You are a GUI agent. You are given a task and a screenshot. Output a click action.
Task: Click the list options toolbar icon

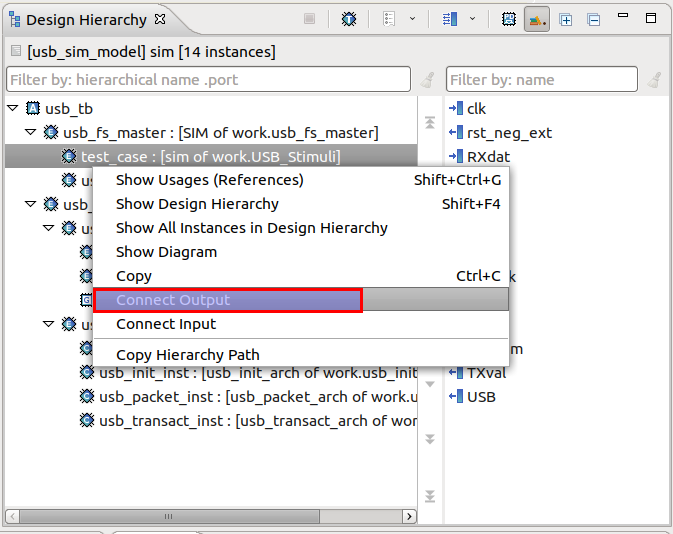coord(389,19)
